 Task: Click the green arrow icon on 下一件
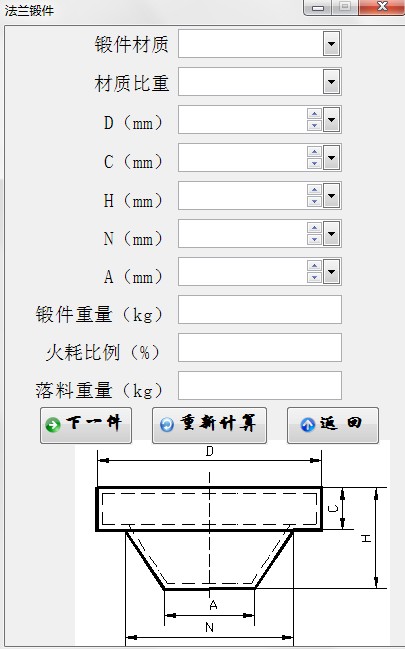[x=53, y=425]
